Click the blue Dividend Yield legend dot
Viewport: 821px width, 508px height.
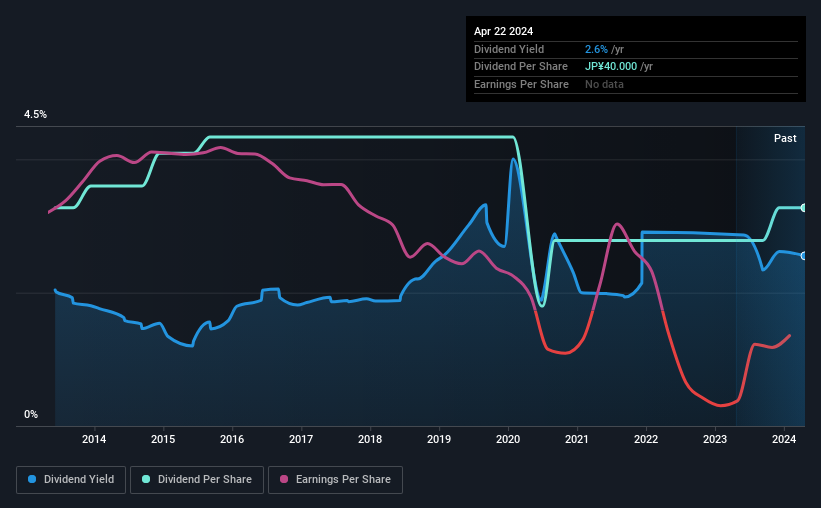tap(32, 479)
